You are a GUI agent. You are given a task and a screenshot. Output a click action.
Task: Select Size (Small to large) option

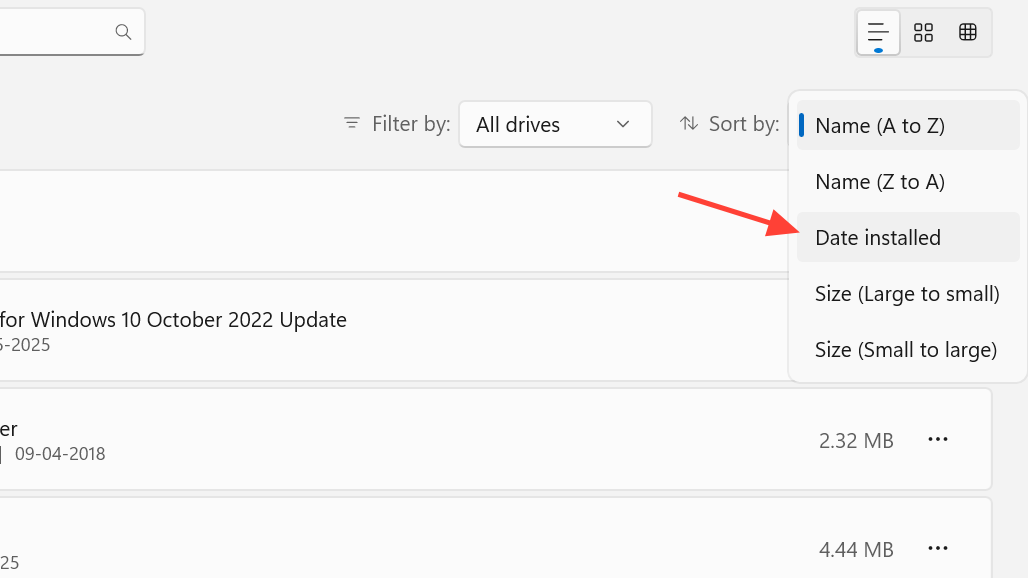[907, 350]
